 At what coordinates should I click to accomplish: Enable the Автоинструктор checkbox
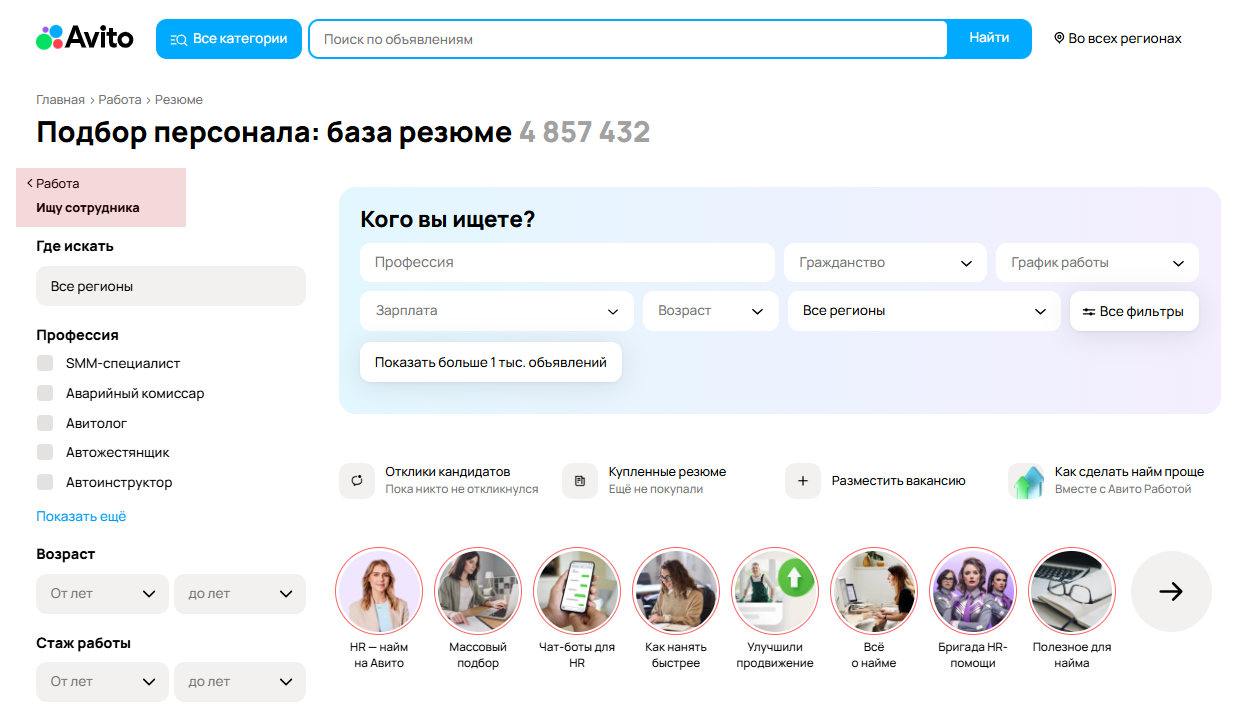point(45,482)
